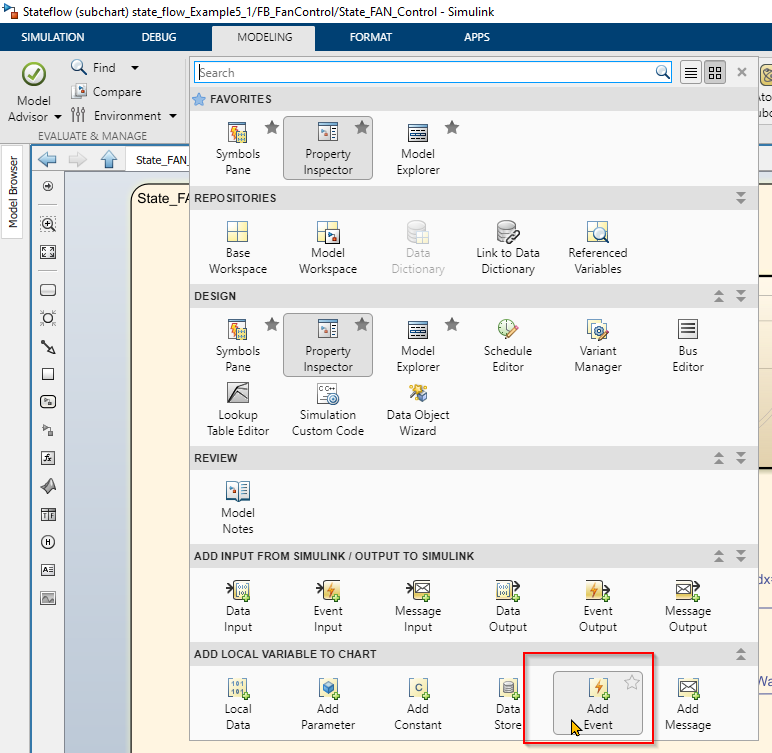This screenshot has width=772, height=753.
Task: Open Model Workspace repository
Action: [328, 247]
